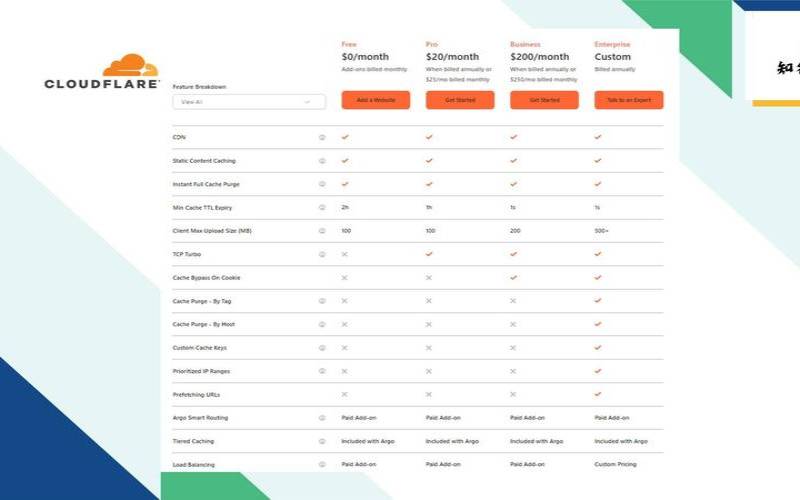Open the info icon next to CDN
Viewport: 800px width, 500px height.
pyautogui.click(x=322, y=137)
